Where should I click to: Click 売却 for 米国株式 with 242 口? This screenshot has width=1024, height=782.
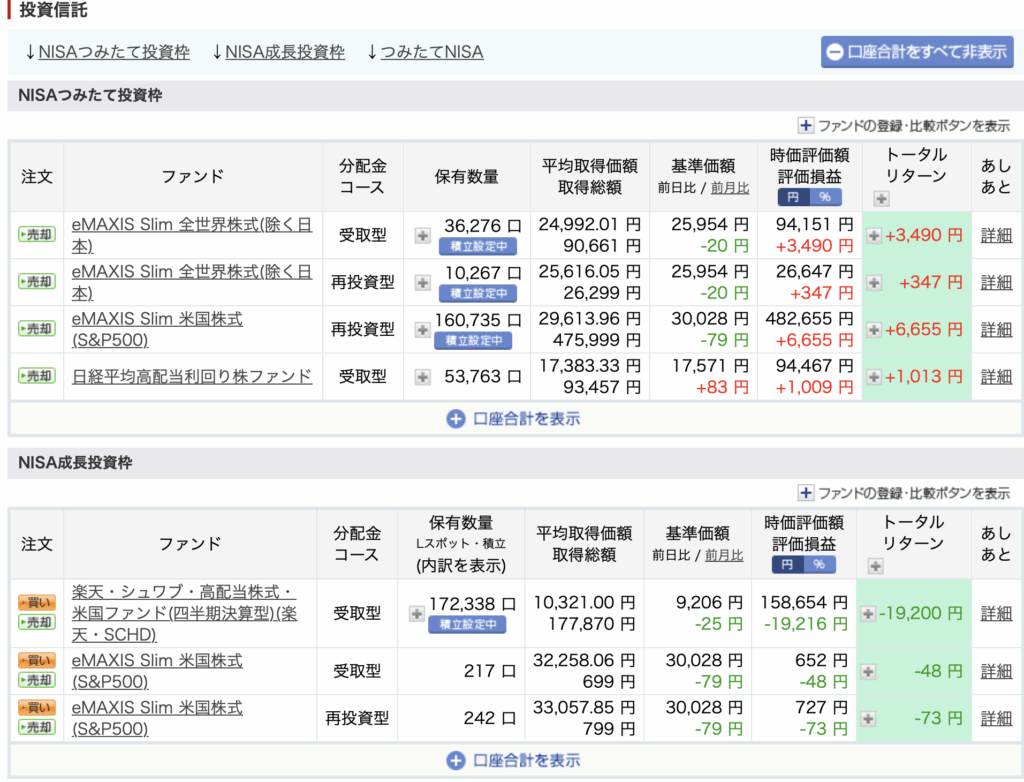[x=37, y=727]
